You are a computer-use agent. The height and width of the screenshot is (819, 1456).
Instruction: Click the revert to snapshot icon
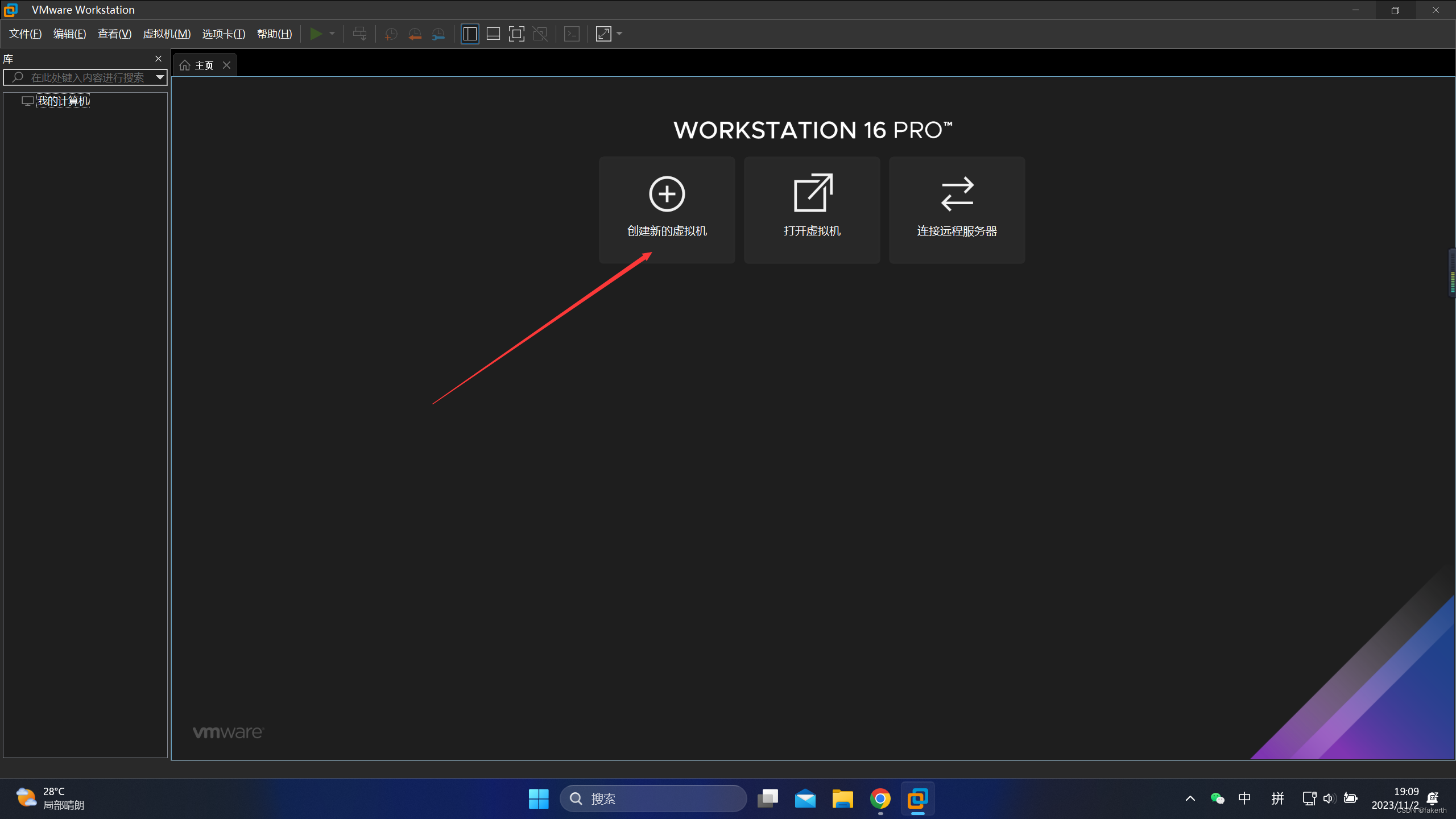[415, 34]
